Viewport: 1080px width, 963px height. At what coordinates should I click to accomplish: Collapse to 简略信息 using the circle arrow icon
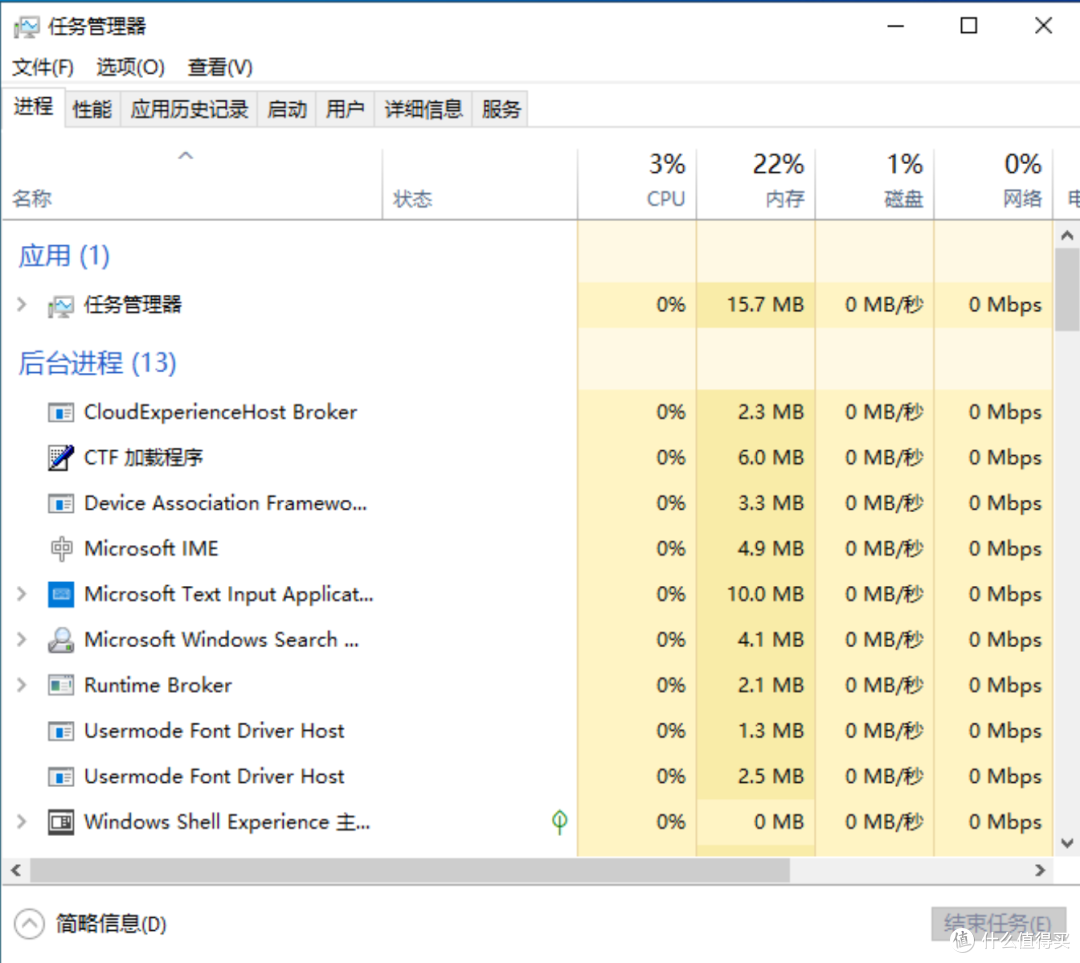[29, 924]
